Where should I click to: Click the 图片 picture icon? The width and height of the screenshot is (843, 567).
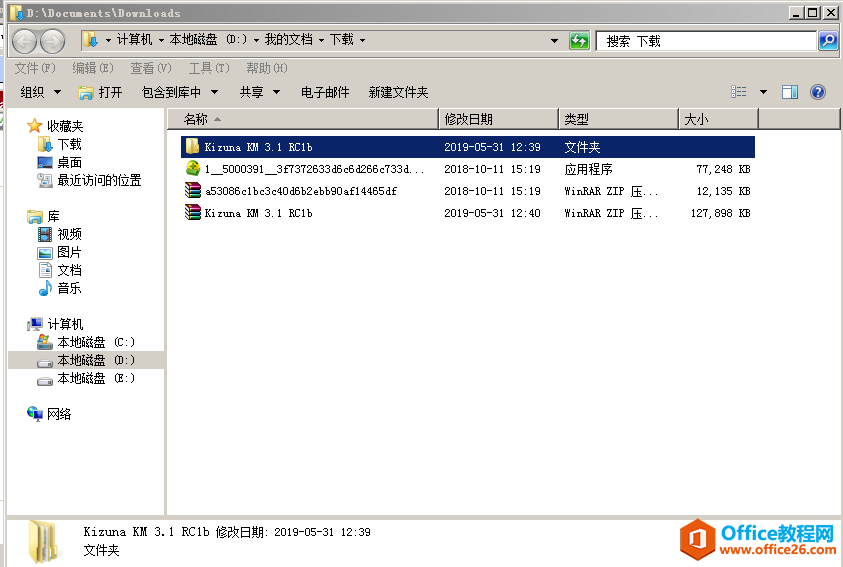[x=45, y=253]
